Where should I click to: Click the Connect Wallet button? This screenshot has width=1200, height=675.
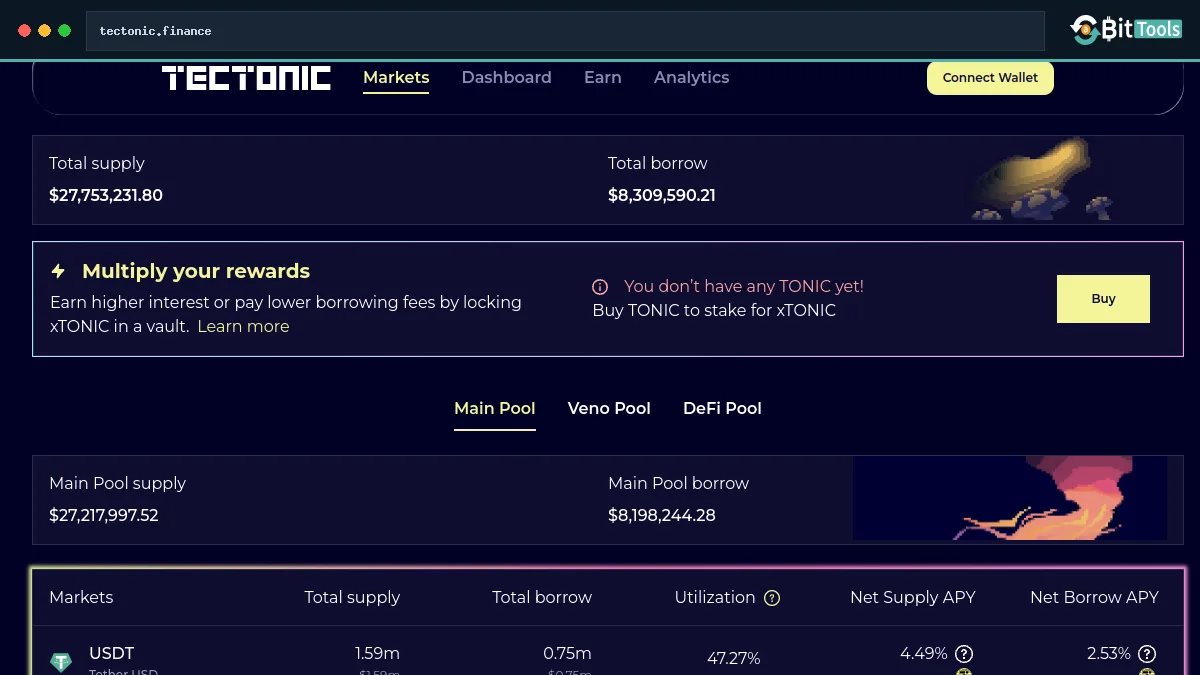pos(990,77)
